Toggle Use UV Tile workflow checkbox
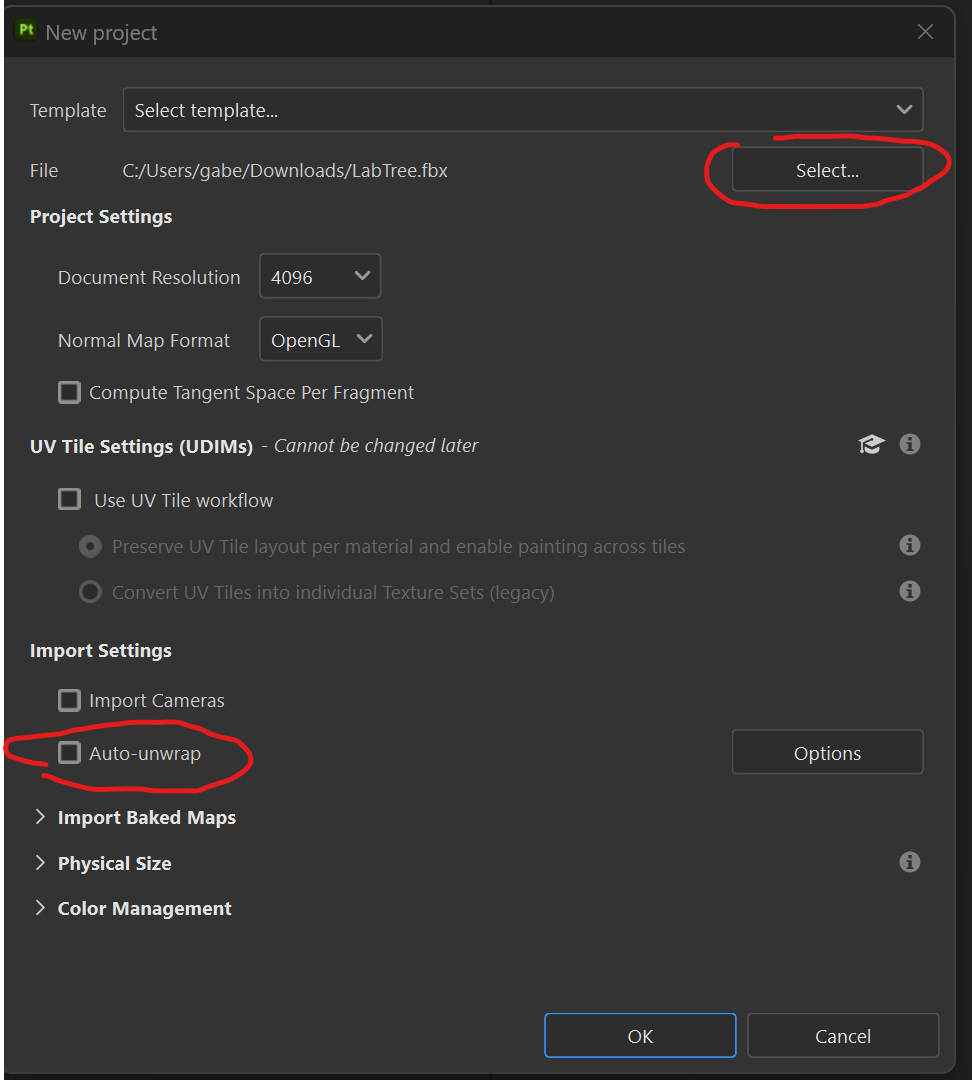The height and width of the screenshot is (1080, 972). (70, 499)
